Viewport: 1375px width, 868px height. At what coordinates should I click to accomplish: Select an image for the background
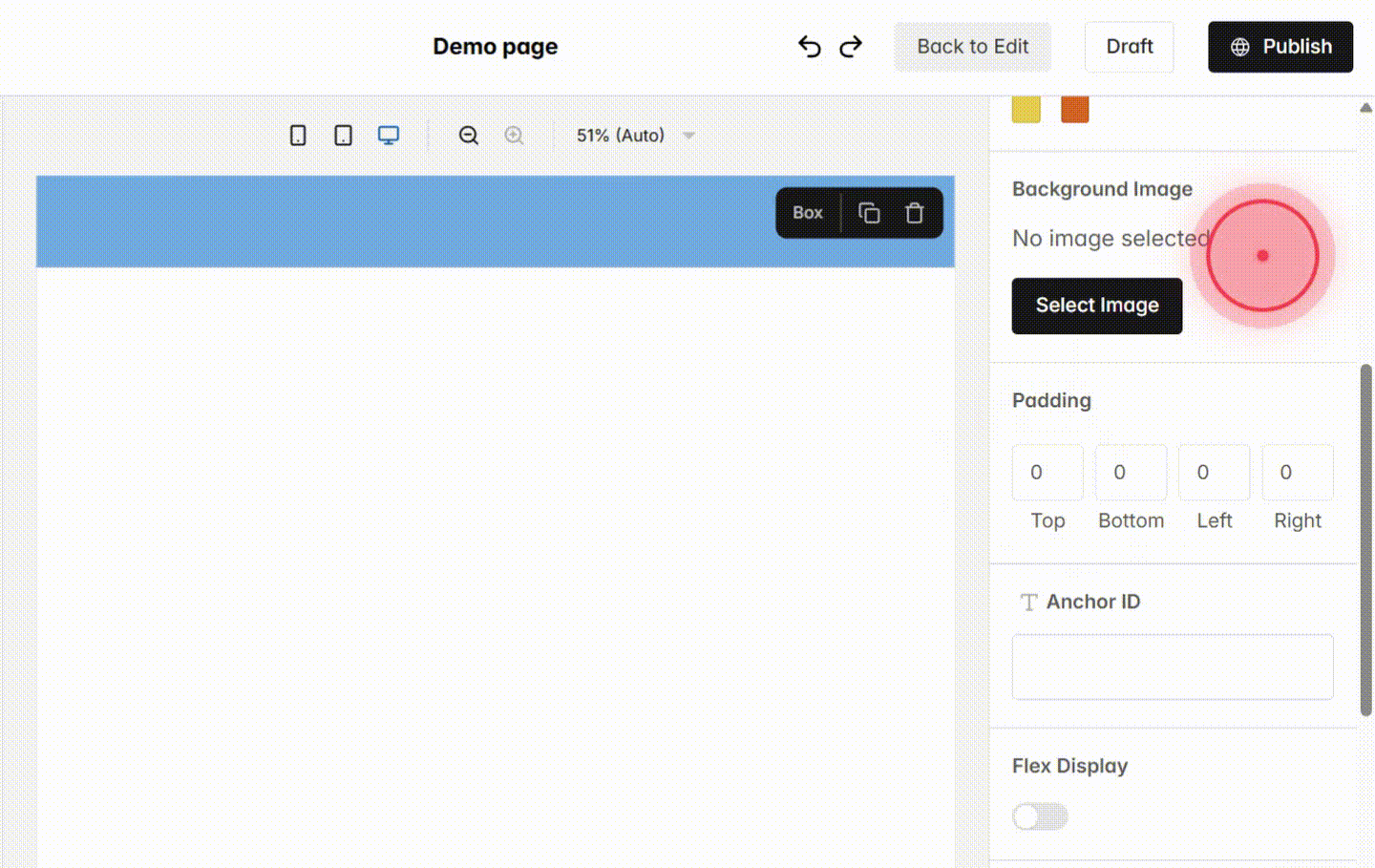(x=1096, y=306)
